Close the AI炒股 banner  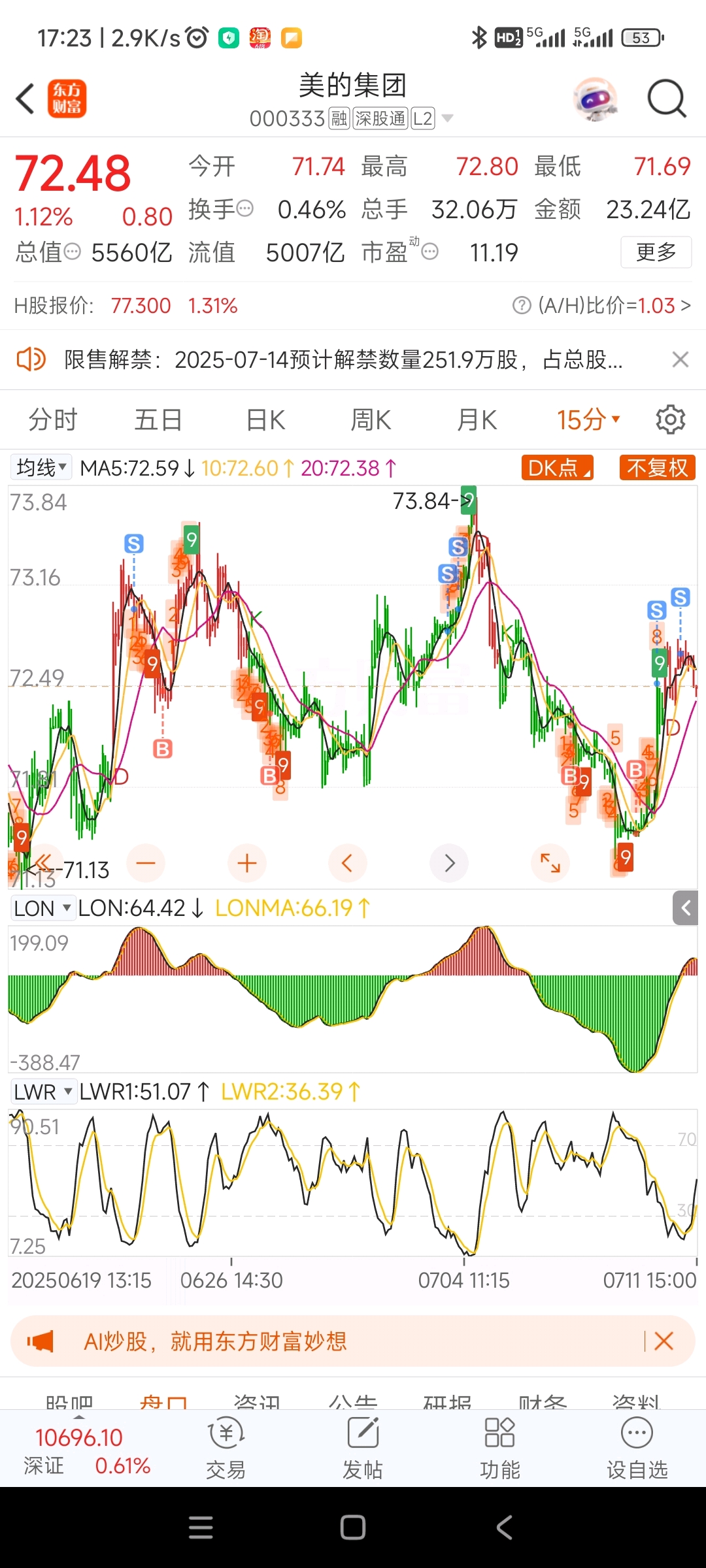664,1341
